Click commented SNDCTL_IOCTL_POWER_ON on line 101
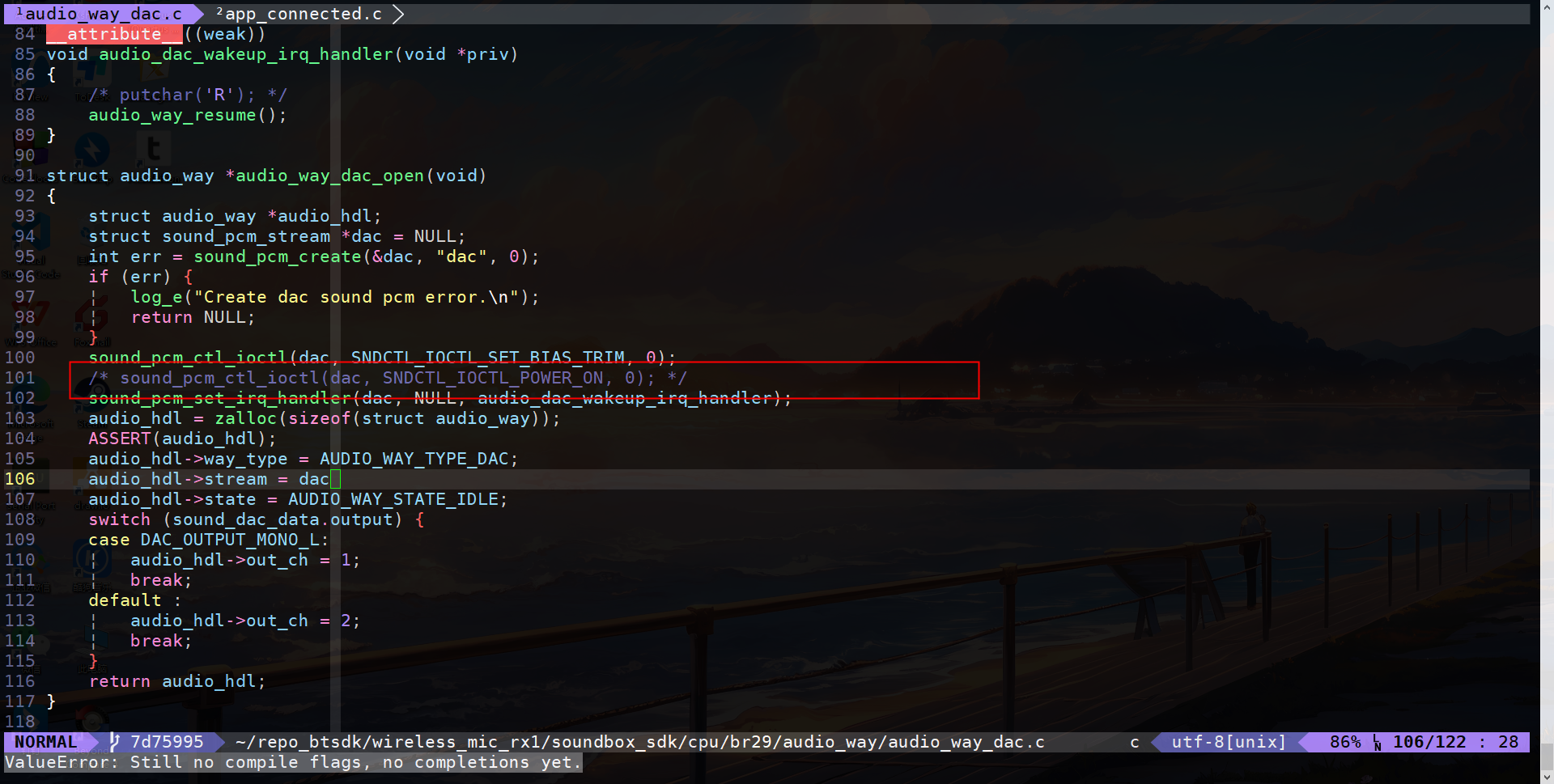This screenshot has height=784, width=1554. pos(493,378)
